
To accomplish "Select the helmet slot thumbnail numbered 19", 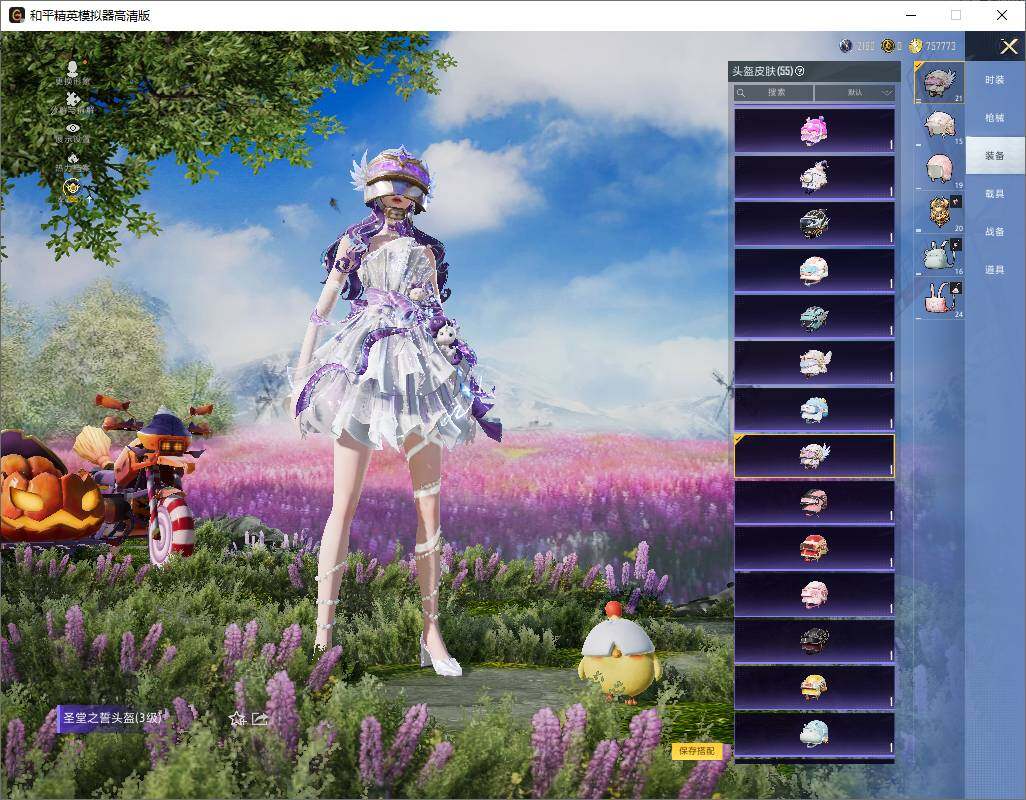I will point(939,169).
